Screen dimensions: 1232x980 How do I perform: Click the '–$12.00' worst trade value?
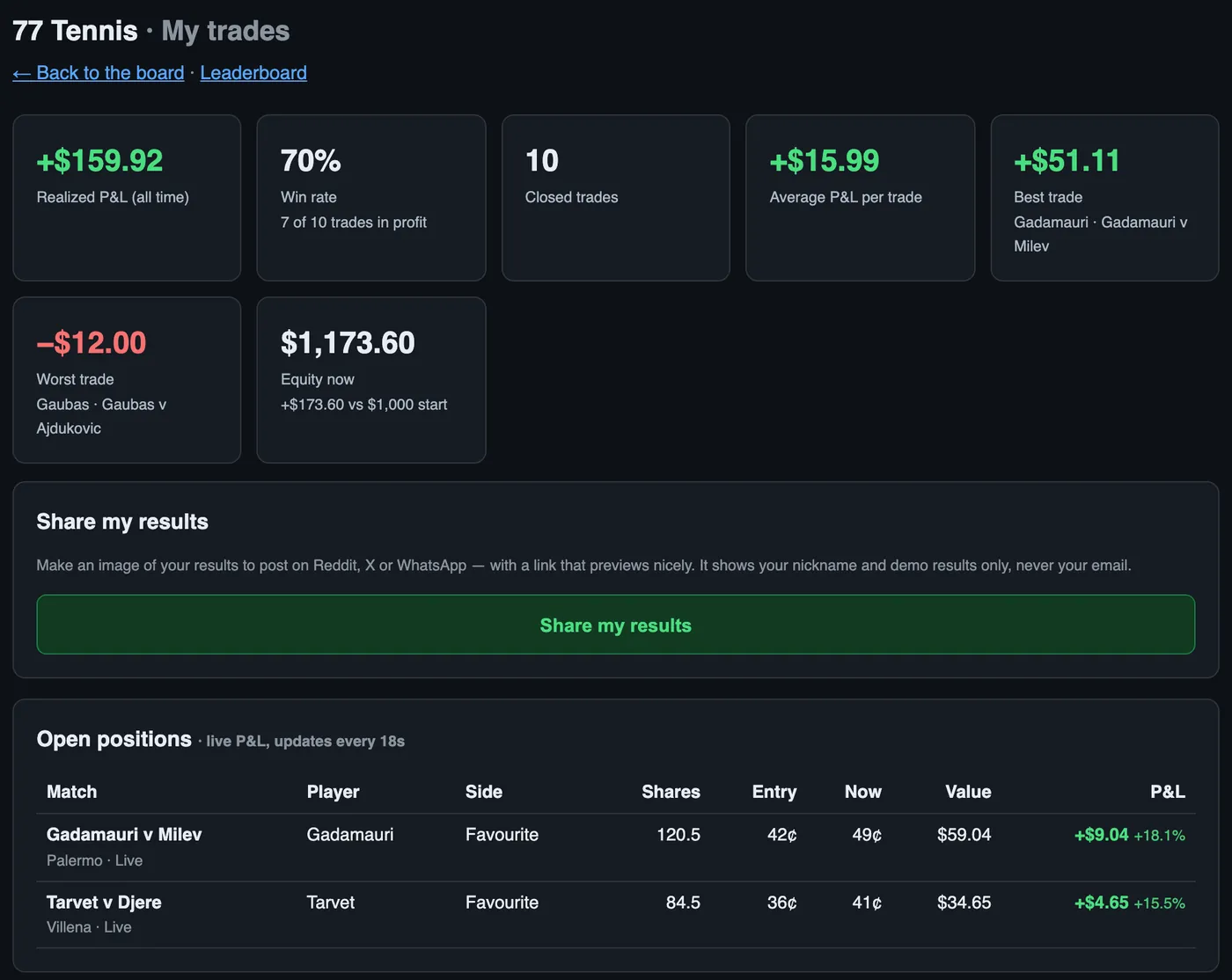click(x=92, y=342)
